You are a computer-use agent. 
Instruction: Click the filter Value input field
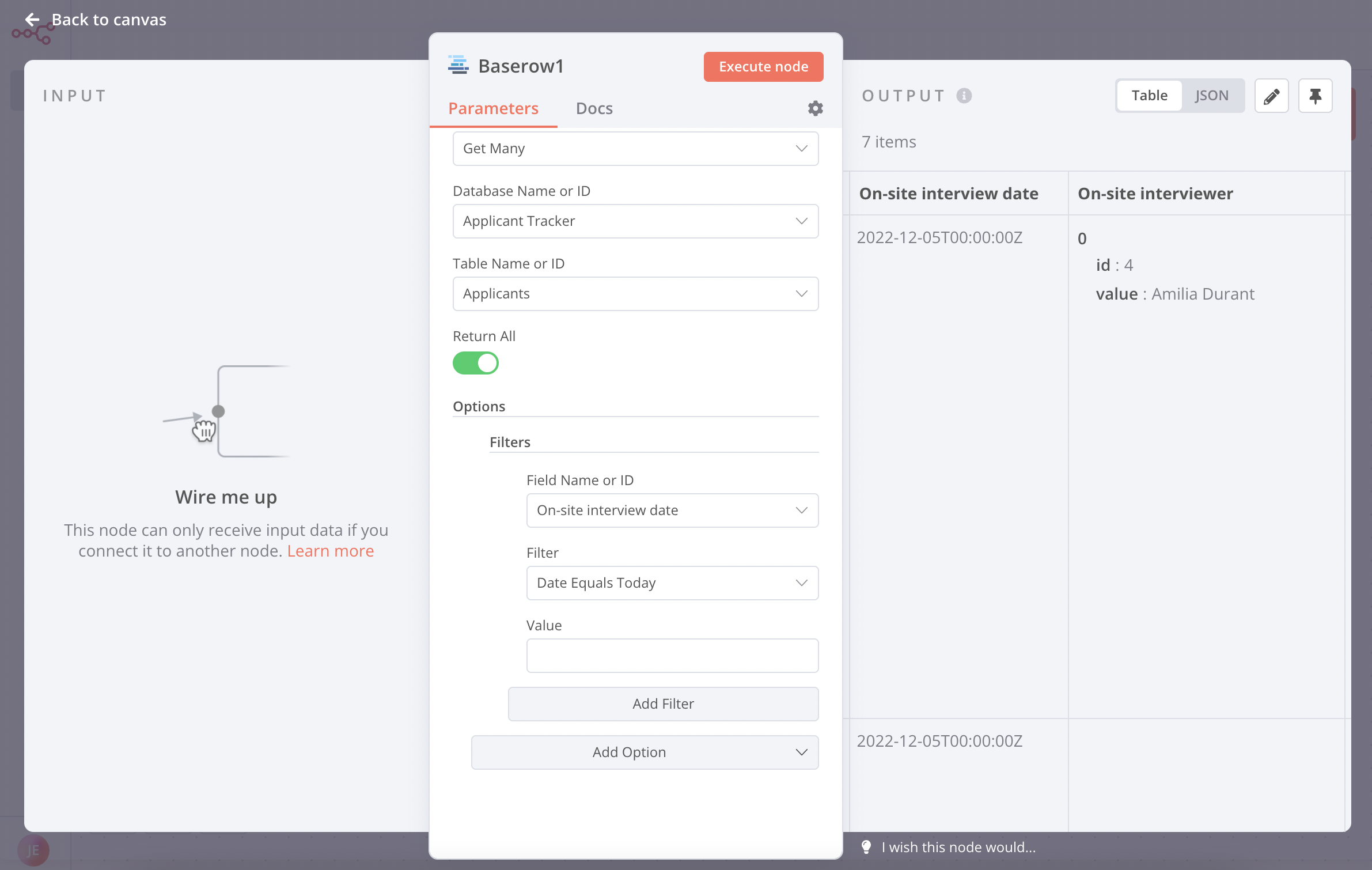(672, 656)
